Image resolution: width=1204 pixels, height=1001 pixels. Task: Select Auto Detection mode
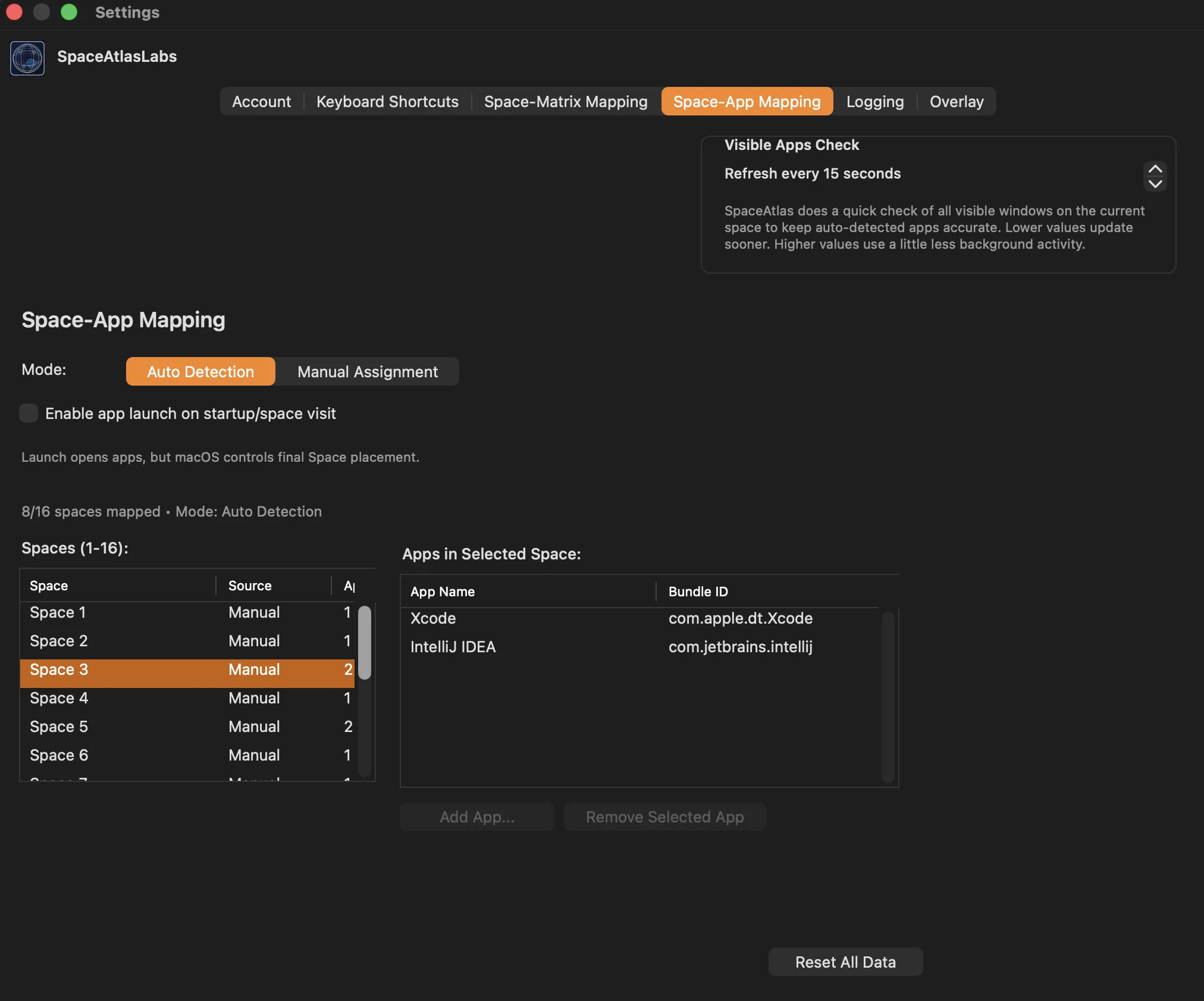coord(200,371)
